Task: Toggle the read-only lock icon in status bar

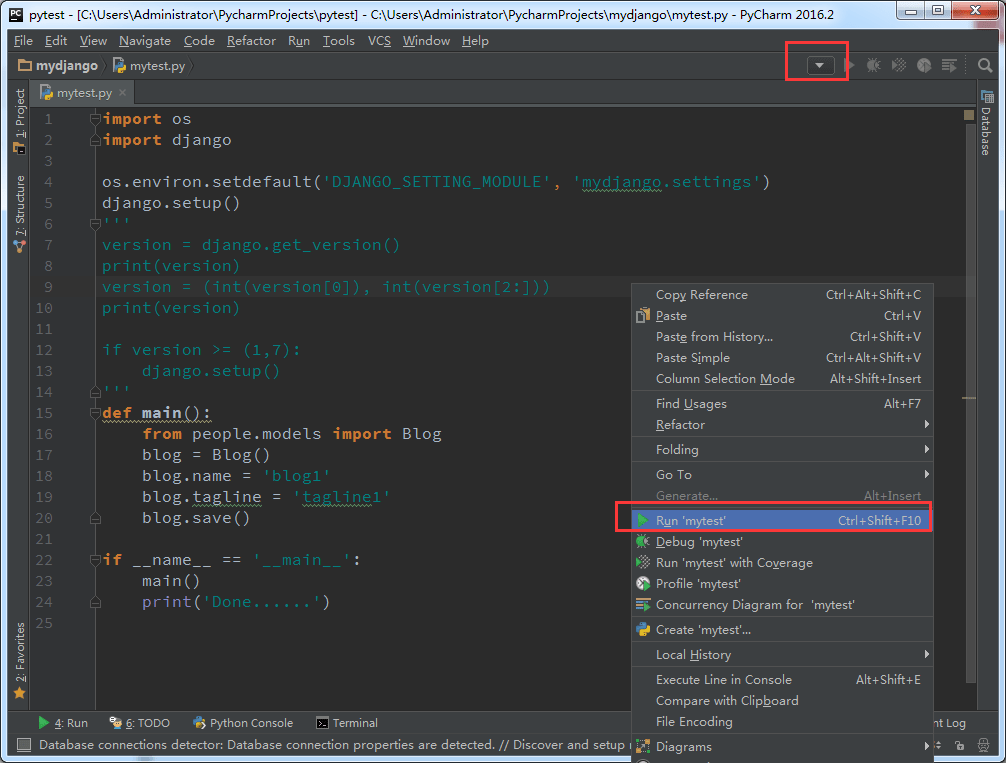Action: pos(959,745)
